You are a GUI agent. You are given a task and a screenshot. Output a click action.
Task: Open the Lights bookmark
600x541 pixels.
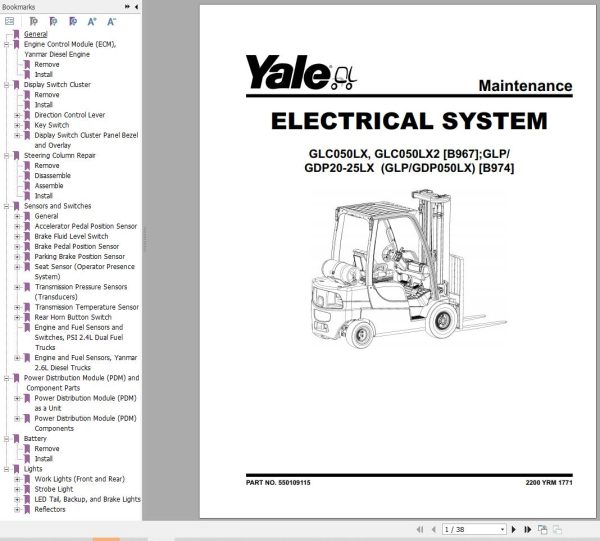33,469
